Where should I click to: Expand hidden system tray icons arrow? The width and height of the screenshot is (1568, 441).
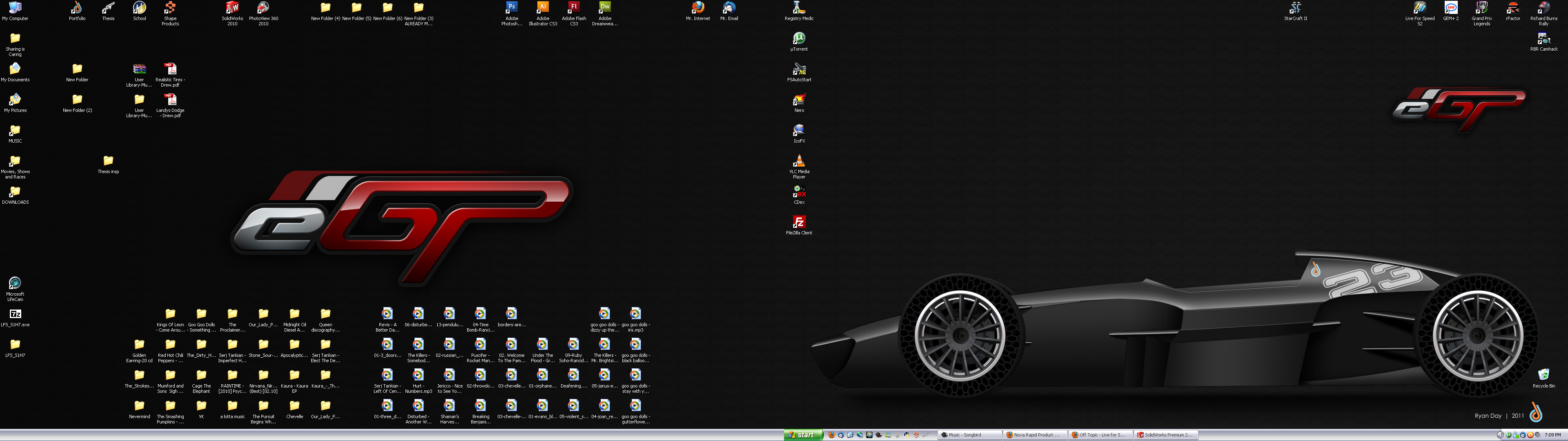click(1501, 435)
